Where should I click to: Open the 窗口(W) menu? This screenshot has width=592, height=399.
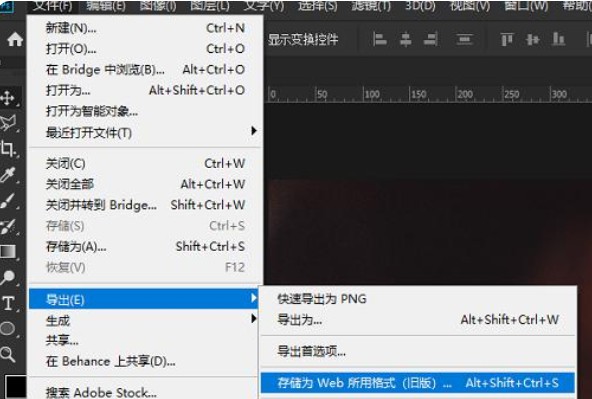tap(526, 6)
